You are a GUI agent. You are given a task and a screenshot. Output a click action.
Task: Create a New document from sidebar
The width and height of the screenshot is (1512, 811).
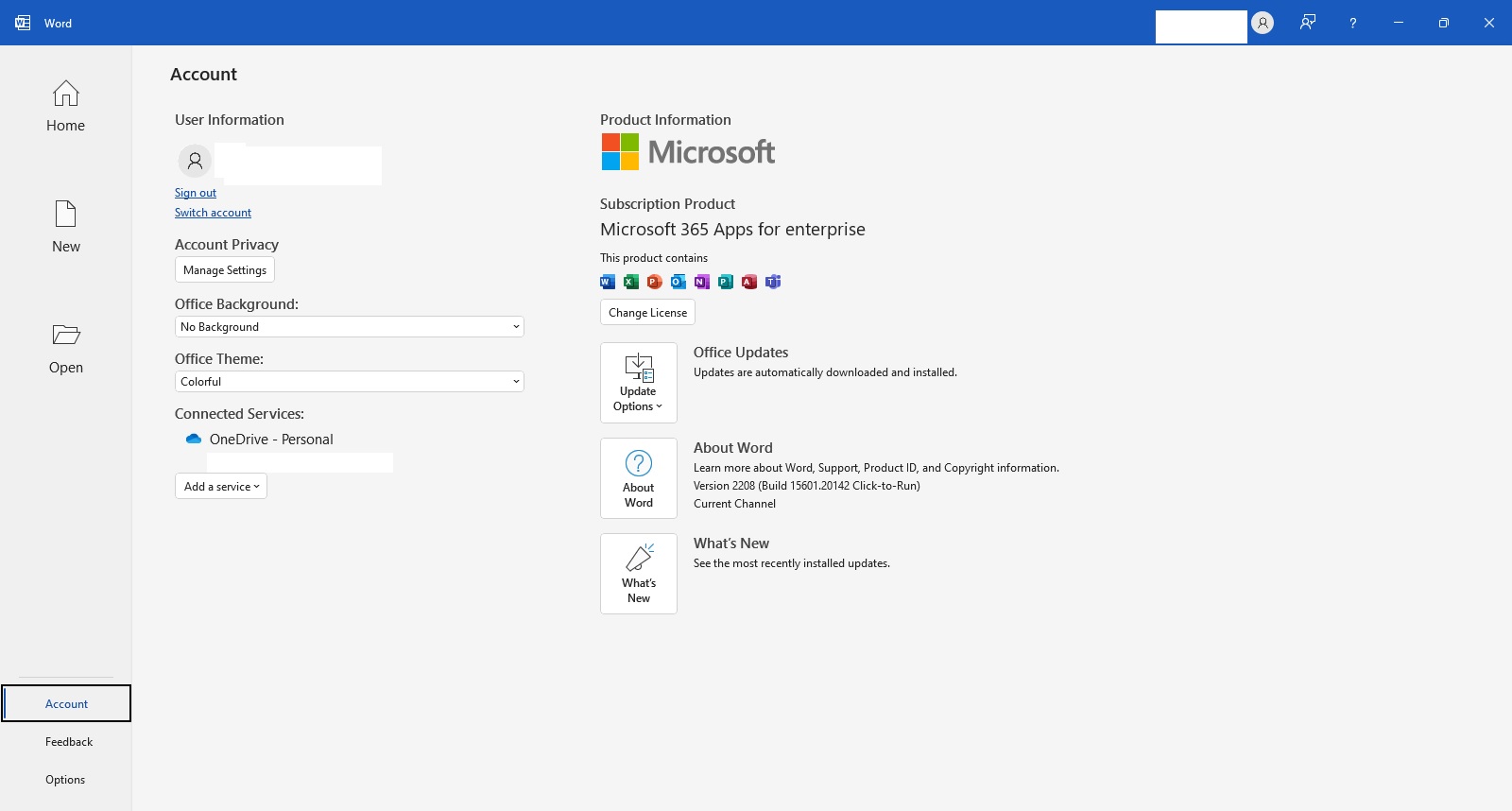pos(65,227)
